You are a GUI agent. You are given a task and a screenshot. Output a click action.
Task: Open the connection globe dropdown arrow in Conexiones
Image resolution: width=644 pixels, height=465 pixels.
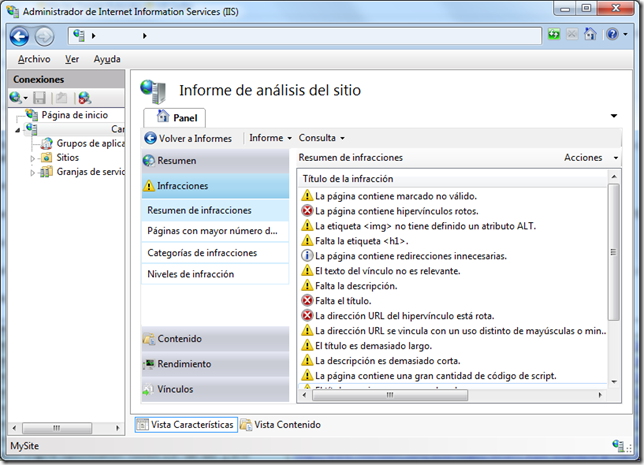(x=25, y=98)
